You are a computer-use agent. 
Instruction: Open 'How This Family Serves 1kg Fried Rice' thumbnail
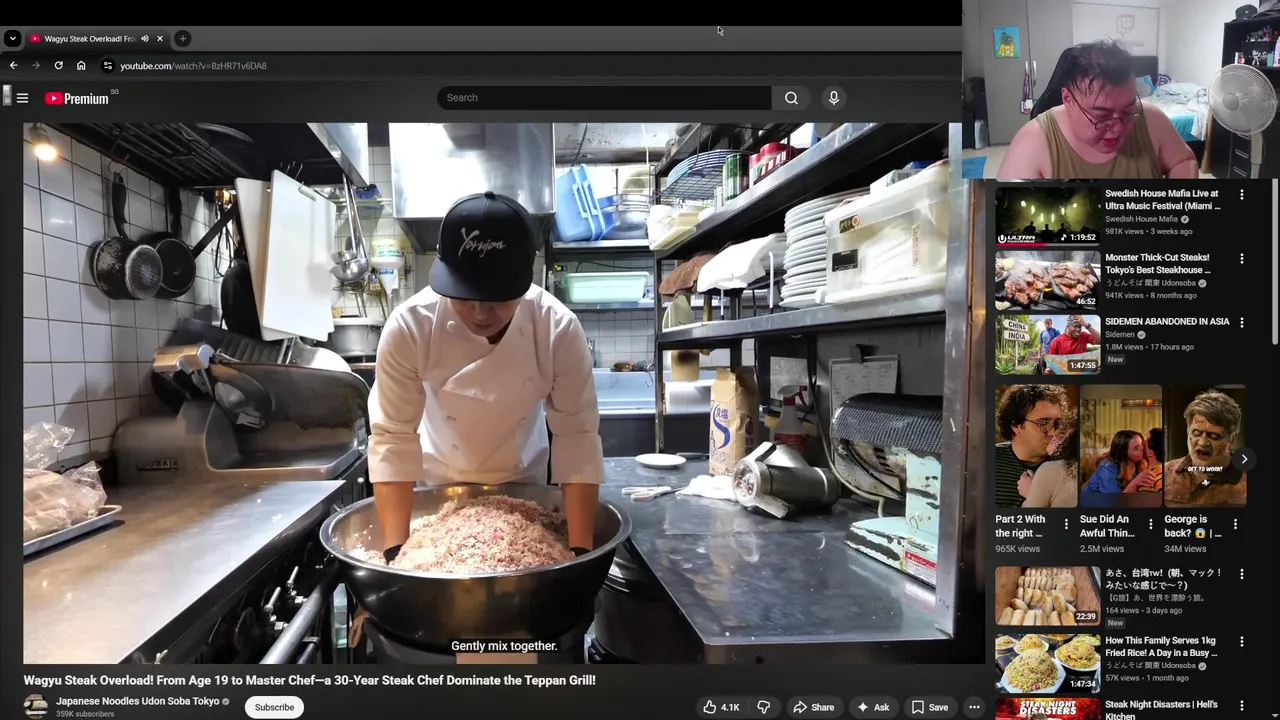[x=1047, y=662]
